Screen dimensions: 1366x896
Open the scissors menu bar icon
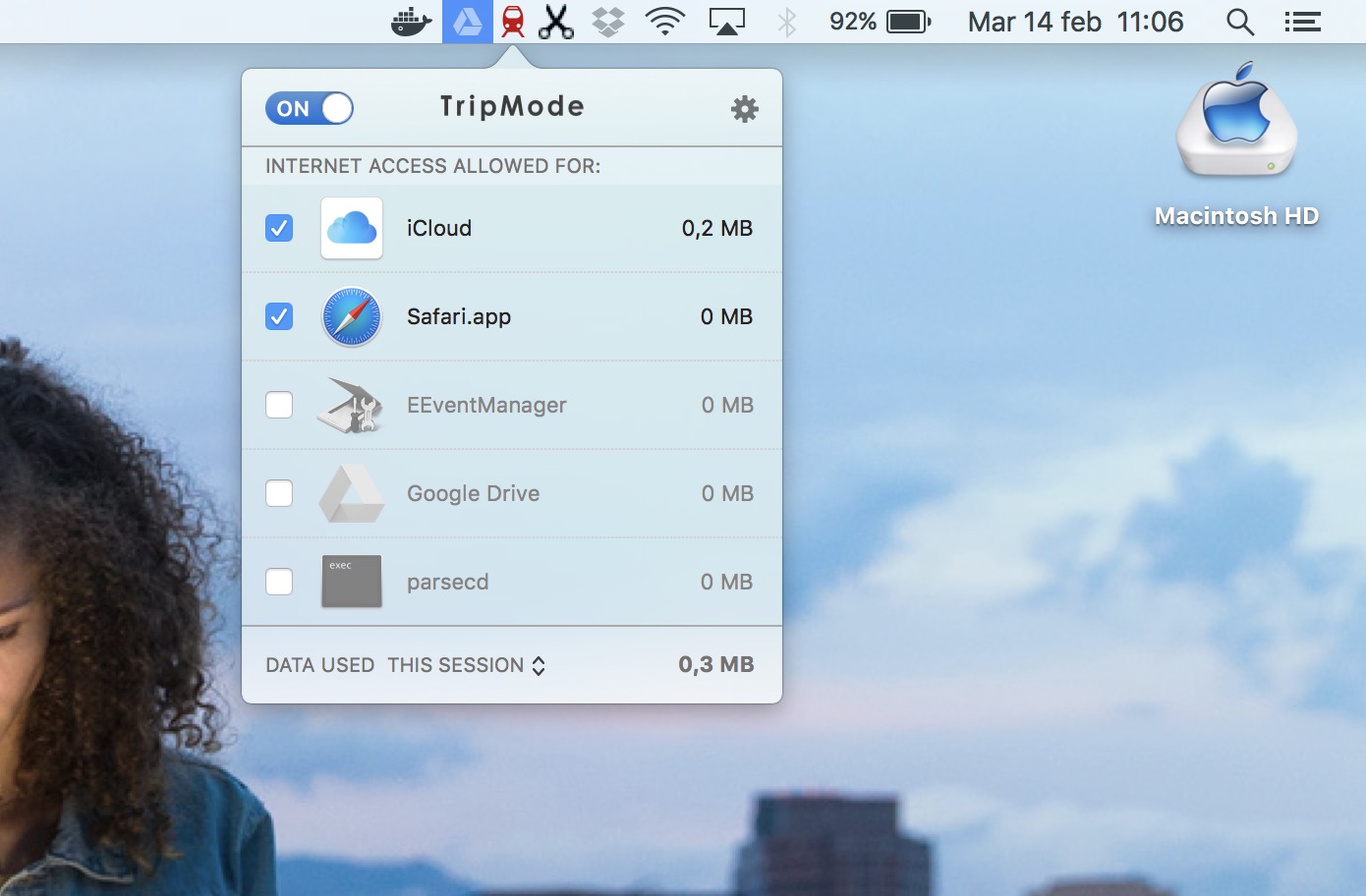tap(556, 22)
